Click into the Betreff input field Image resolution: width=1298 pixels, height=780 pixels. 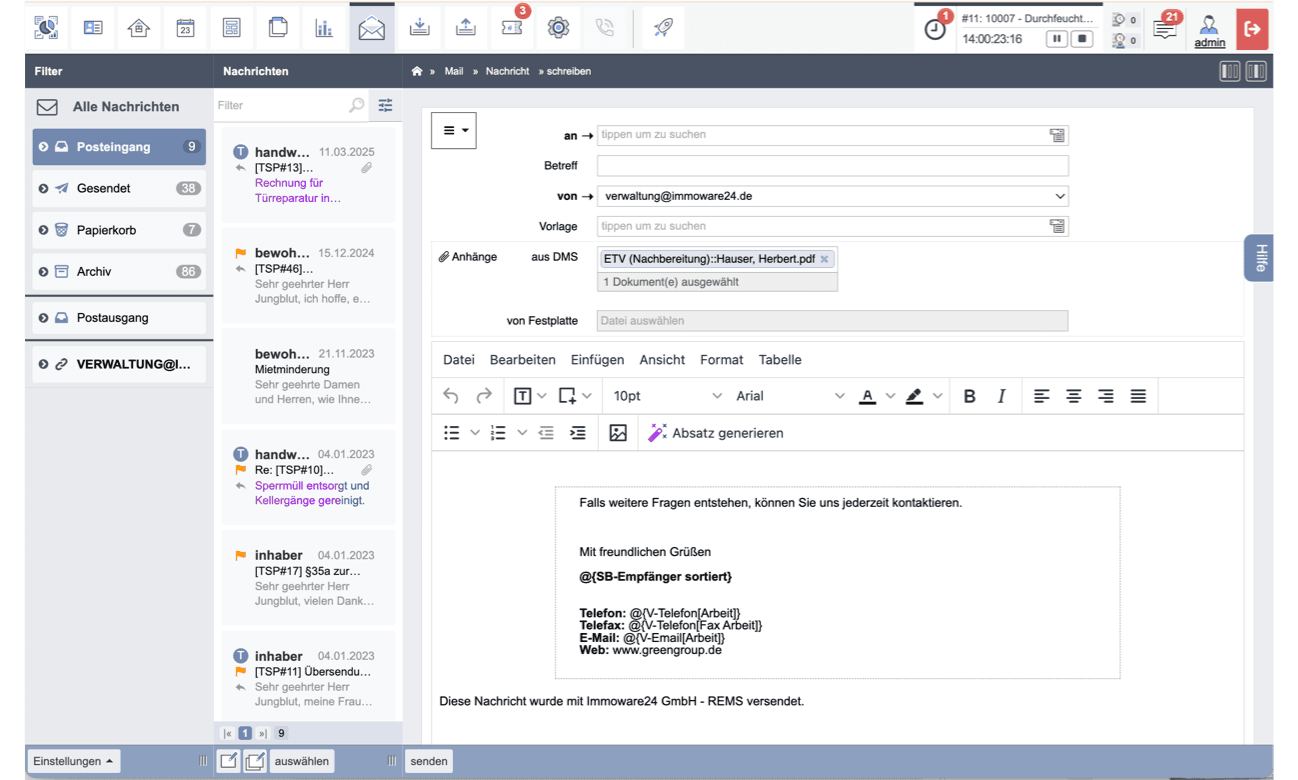click(x=832, y=165)
